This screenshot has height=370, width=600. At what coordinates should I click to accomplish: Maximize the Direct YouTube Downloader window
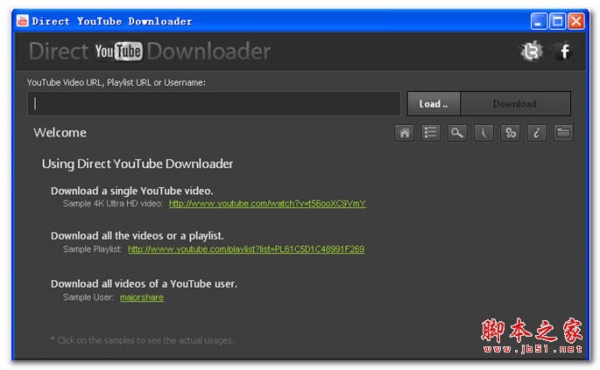(x=557, y=21)
